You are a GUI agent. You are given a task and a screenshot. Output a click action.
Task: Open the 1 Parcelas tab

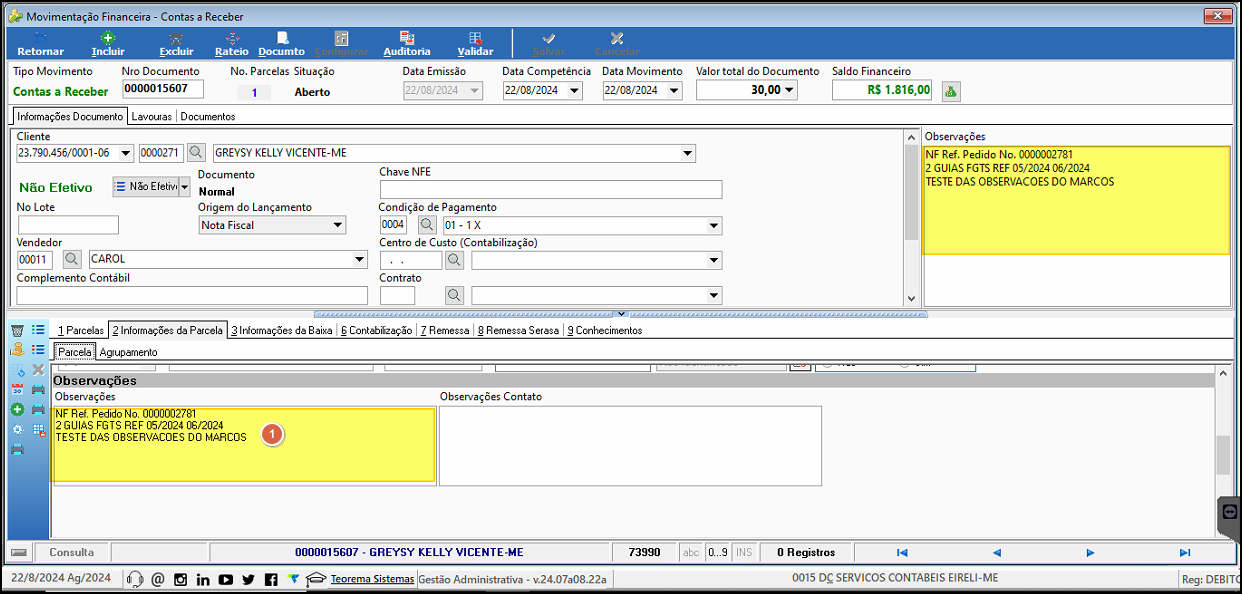(80, 330)
